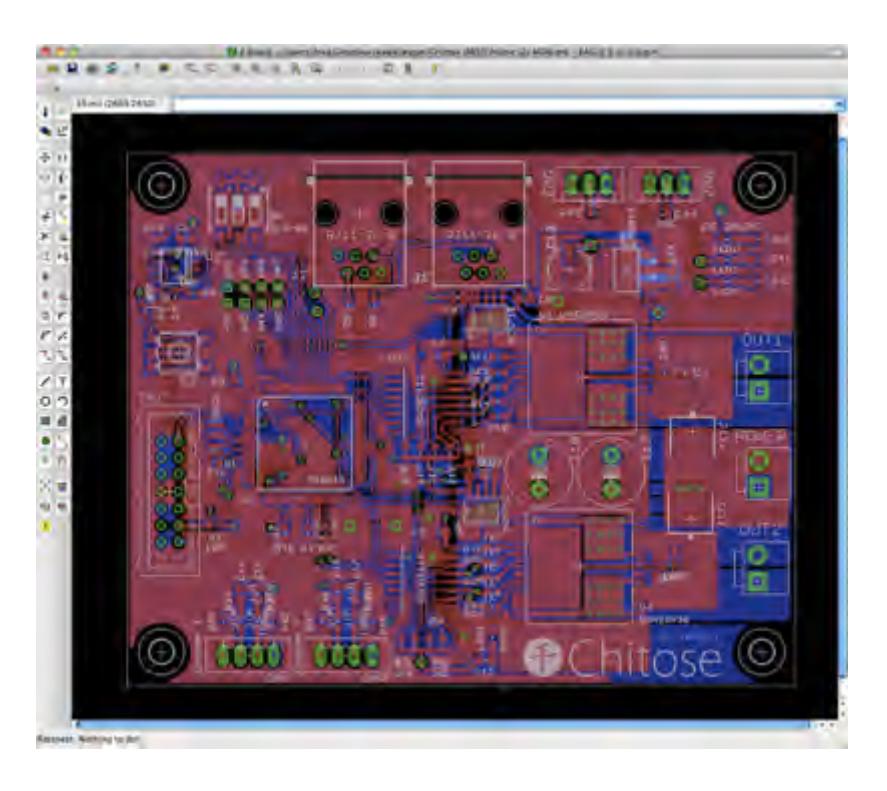Launch the Autorouter tool
The image size is (887, 791).
(x=62, y=485)
